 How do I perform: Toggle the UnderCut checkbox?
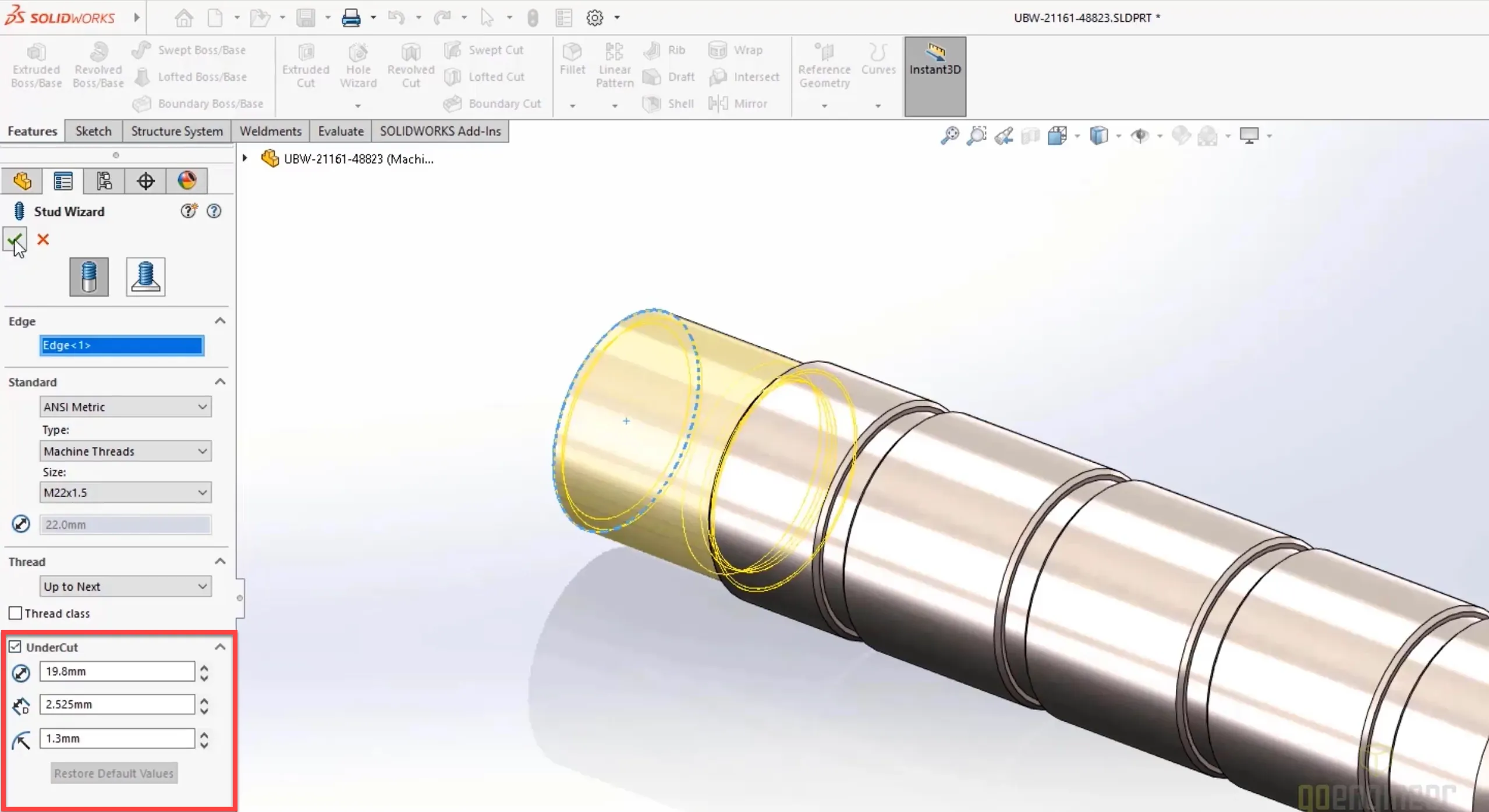point(15,647)
